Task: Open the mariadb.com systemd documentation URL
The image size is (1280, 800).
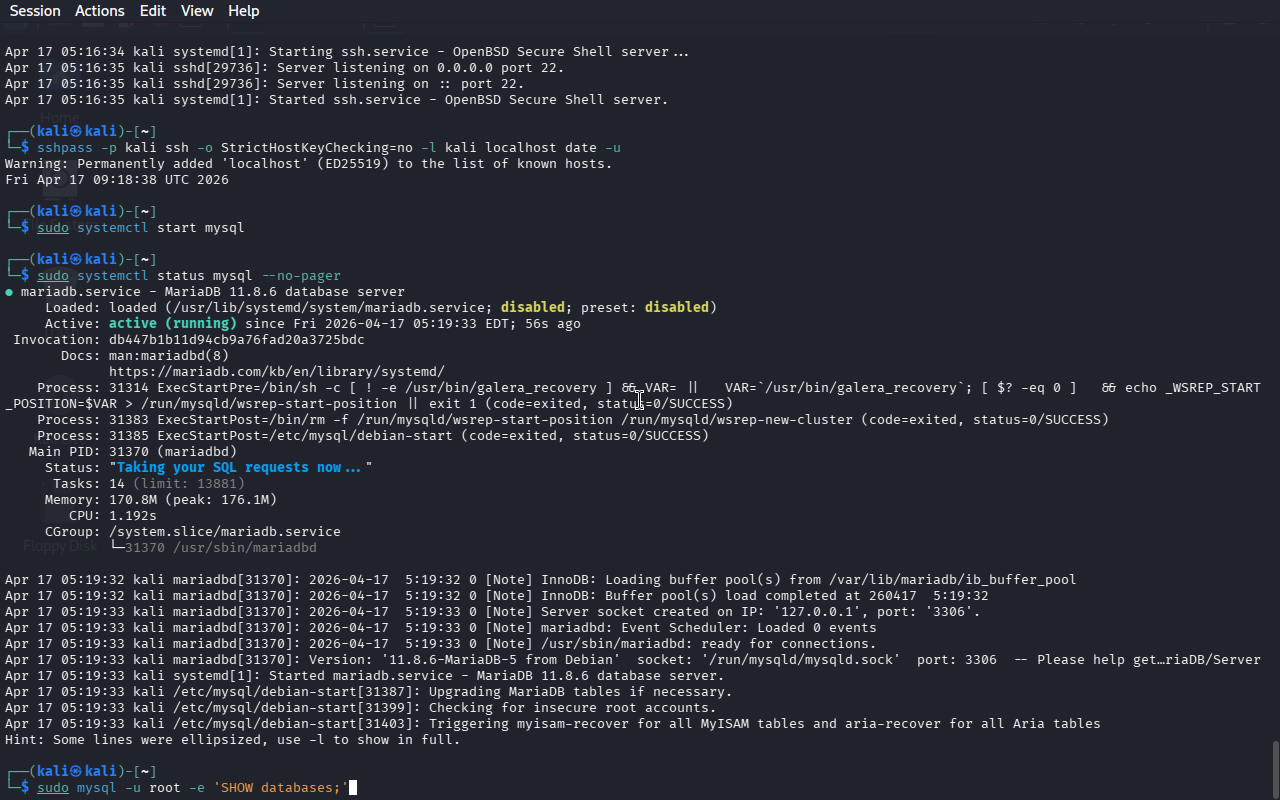Action: tap(276, 371)
